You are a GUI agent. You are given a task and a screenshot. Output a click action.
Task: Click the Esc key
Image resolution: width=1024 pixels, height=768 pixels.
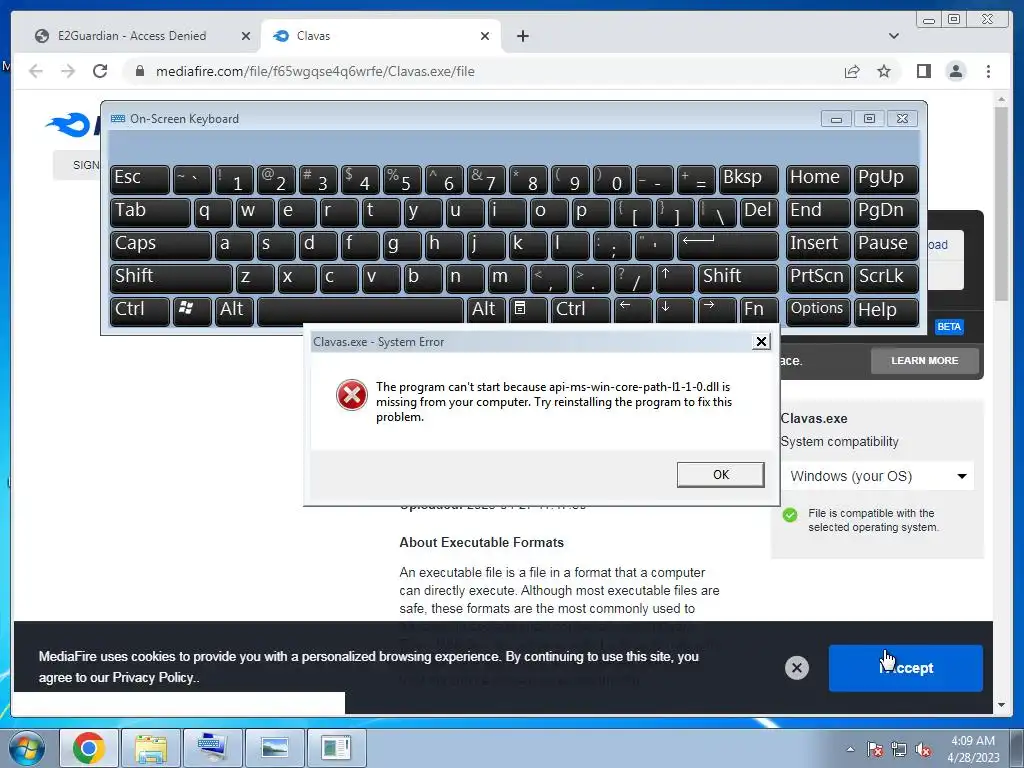point(139,179)
